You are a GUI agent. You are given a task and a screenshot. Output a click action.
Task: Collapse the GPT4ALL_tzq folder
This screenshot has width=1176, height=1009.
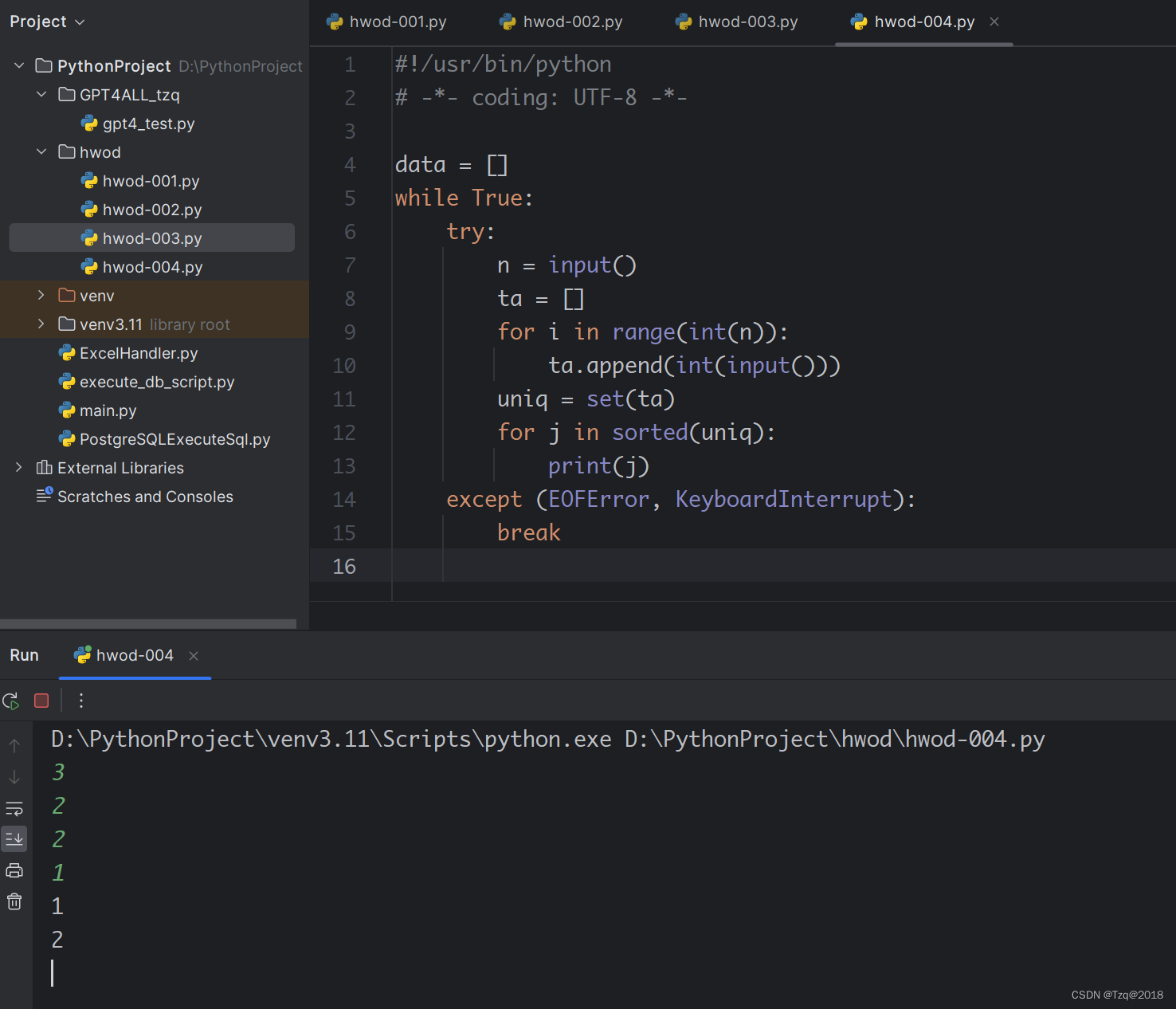pos(41,94)
